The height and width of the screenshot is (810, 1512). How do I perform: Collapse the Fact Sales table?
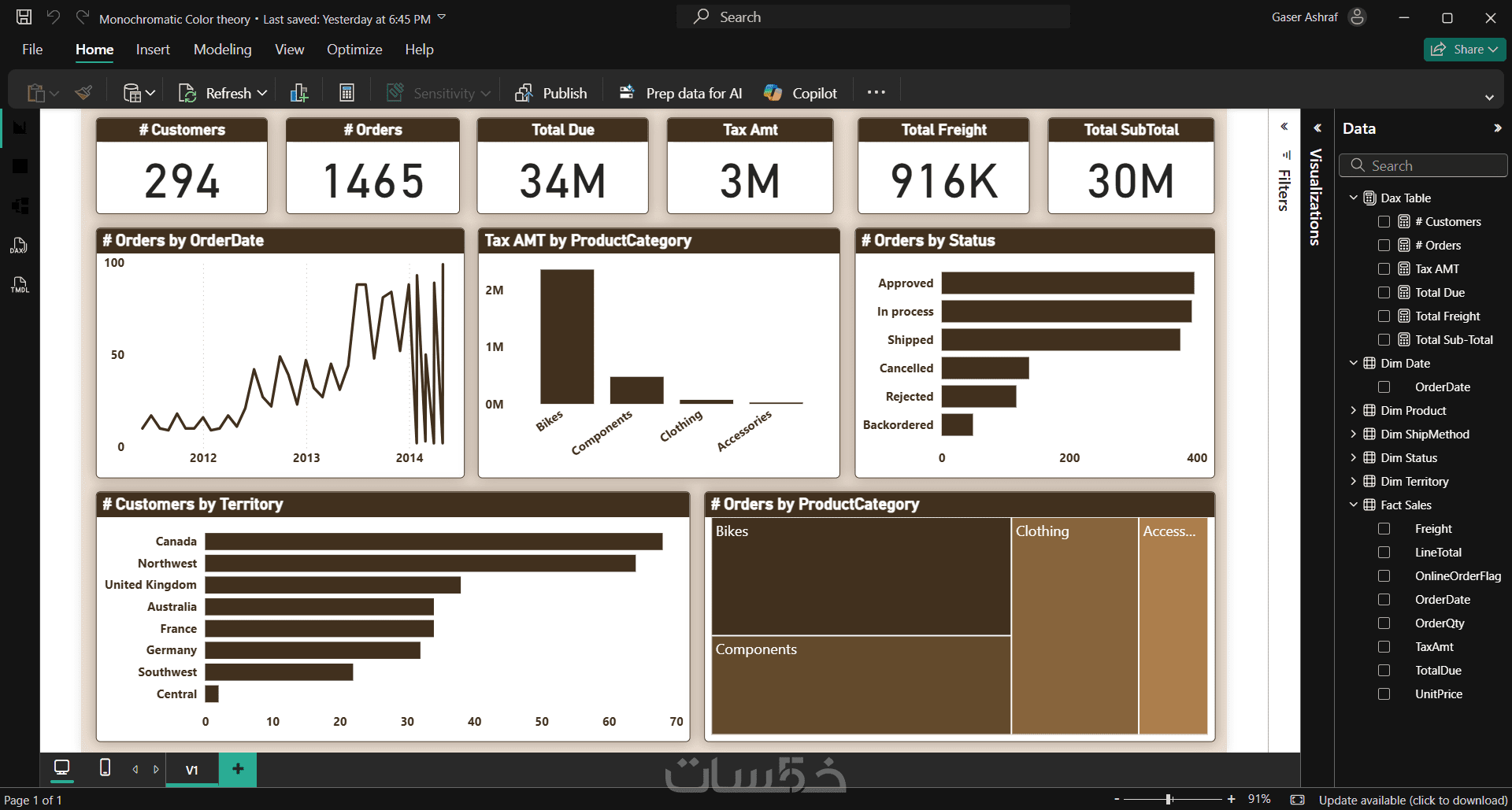point(1354,505)
